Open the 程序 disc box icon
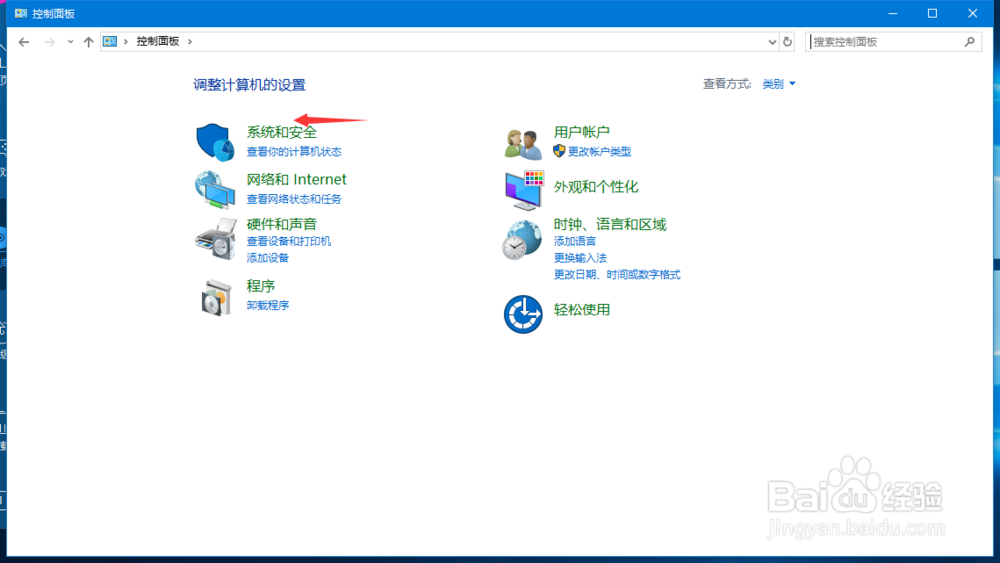The width and height of the screenshot is (1000, 563). point(216,298)
